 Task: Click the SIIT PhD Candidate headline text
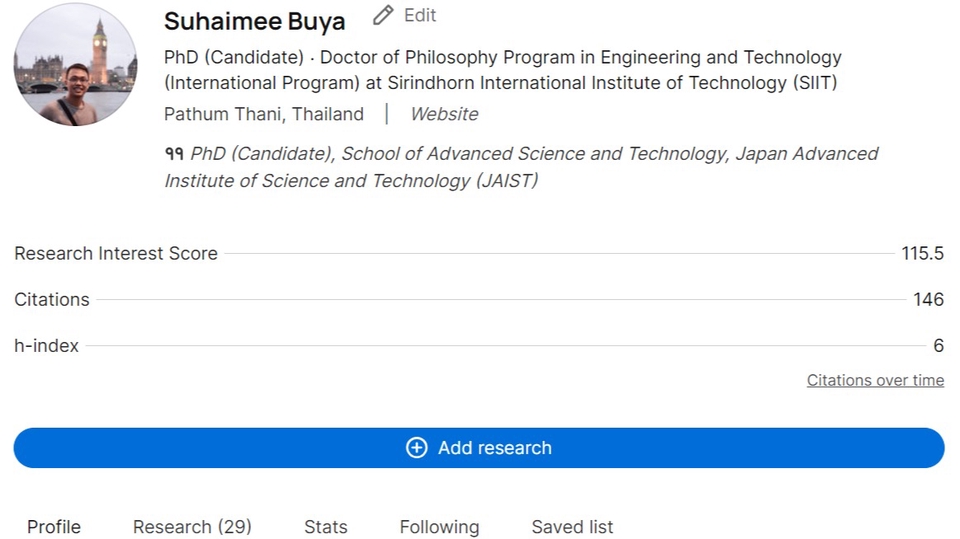coord(502,70)
